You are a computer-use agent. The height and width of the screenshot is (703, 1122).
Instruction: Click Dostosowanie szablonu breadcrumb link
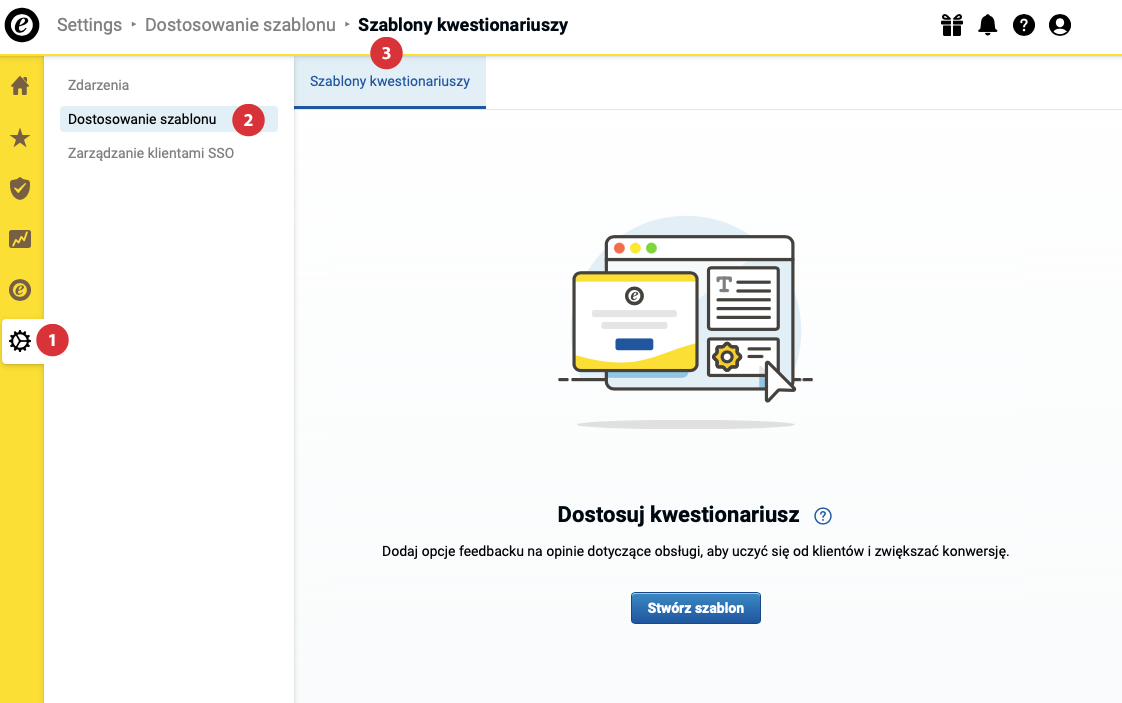coord(240,25)
